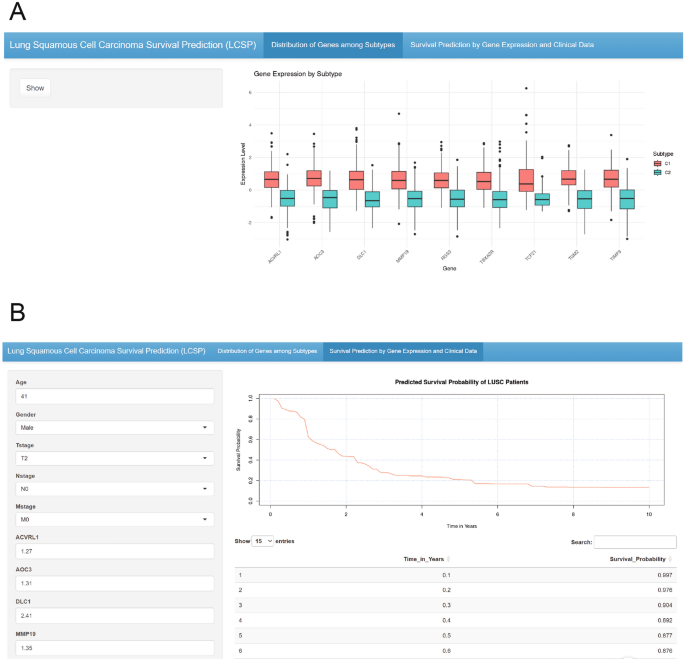Click the Subtype legend title
Image resolution: width=685 pixels, height=661 pixels.
coord(663,154)
